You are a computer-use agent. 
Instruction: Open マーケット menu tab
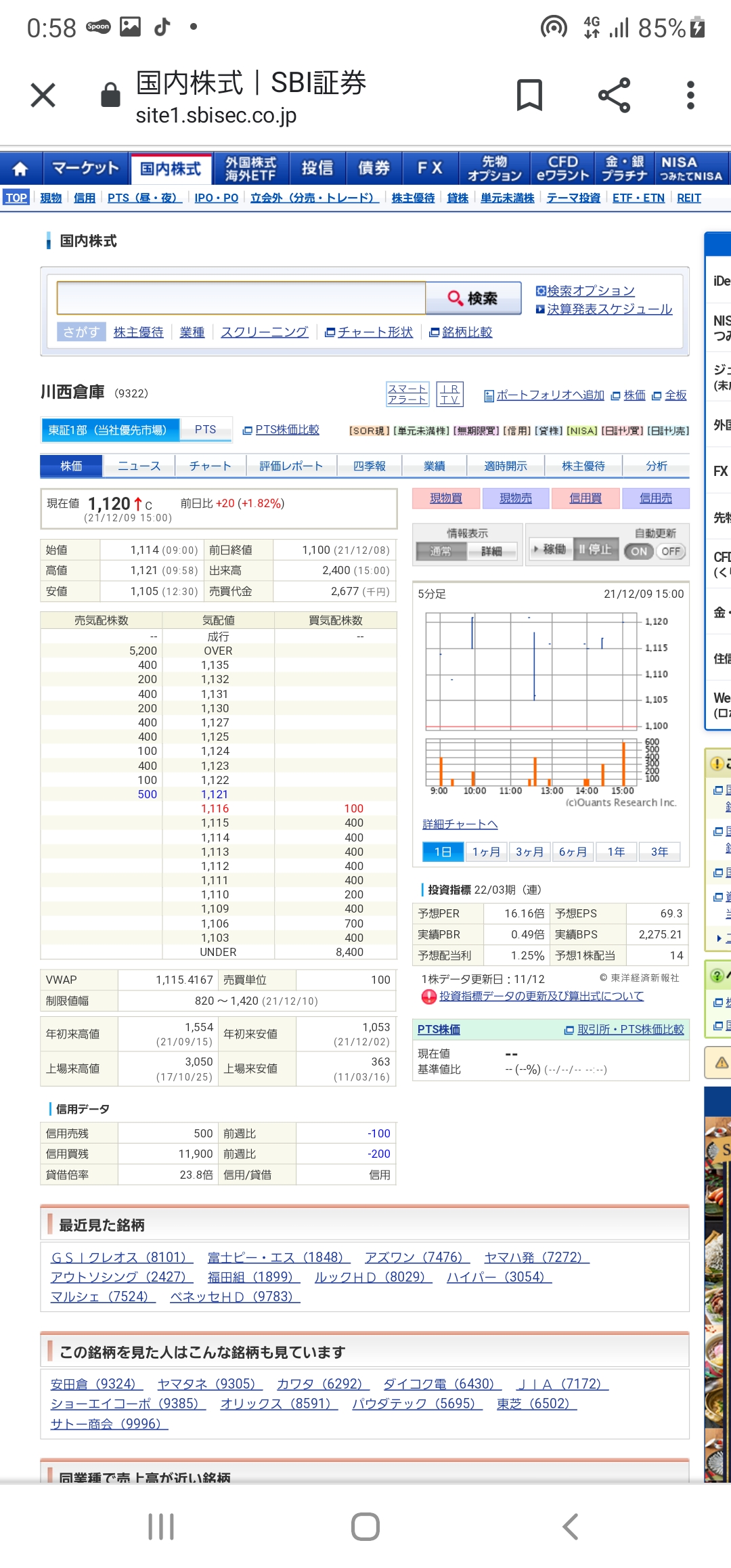click(85, 168)
